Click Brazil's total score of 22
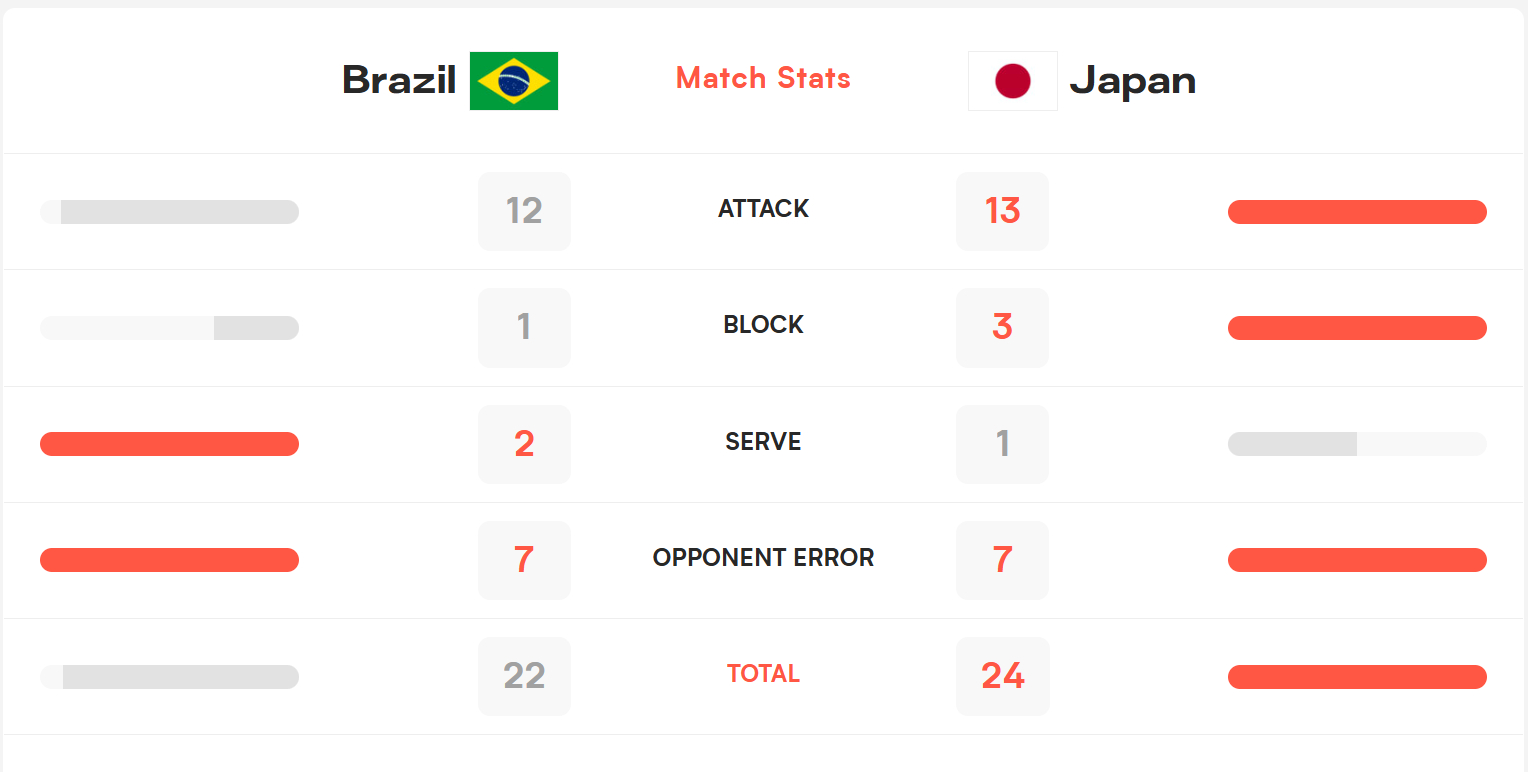Viewport: 1528px width, 772px height. tap(524, 676)
